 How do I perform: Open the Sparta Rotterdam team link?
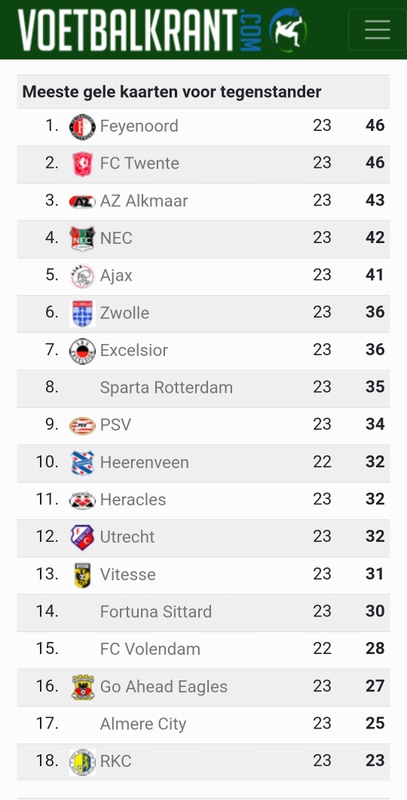166,388
